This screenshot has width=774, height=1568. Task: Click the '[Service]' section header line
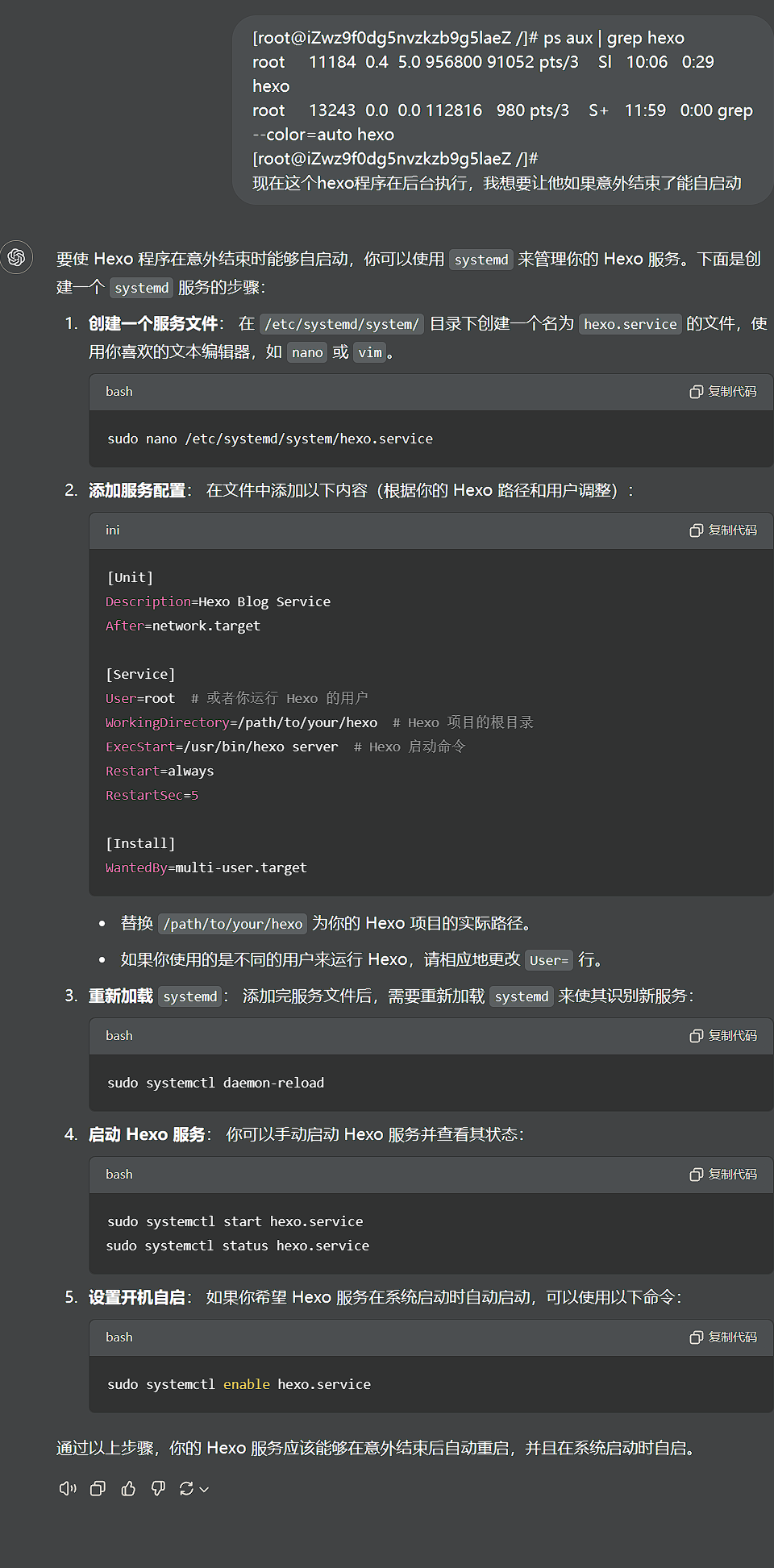pos(140,674)
